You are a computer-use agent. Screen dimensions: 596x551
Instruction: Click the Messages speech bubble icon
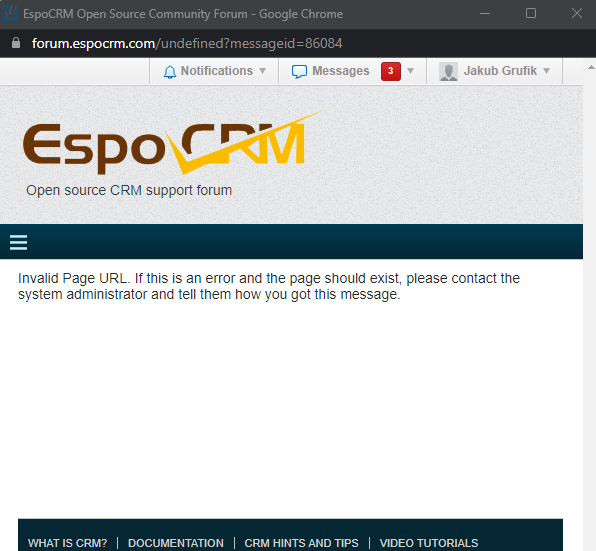299,71
